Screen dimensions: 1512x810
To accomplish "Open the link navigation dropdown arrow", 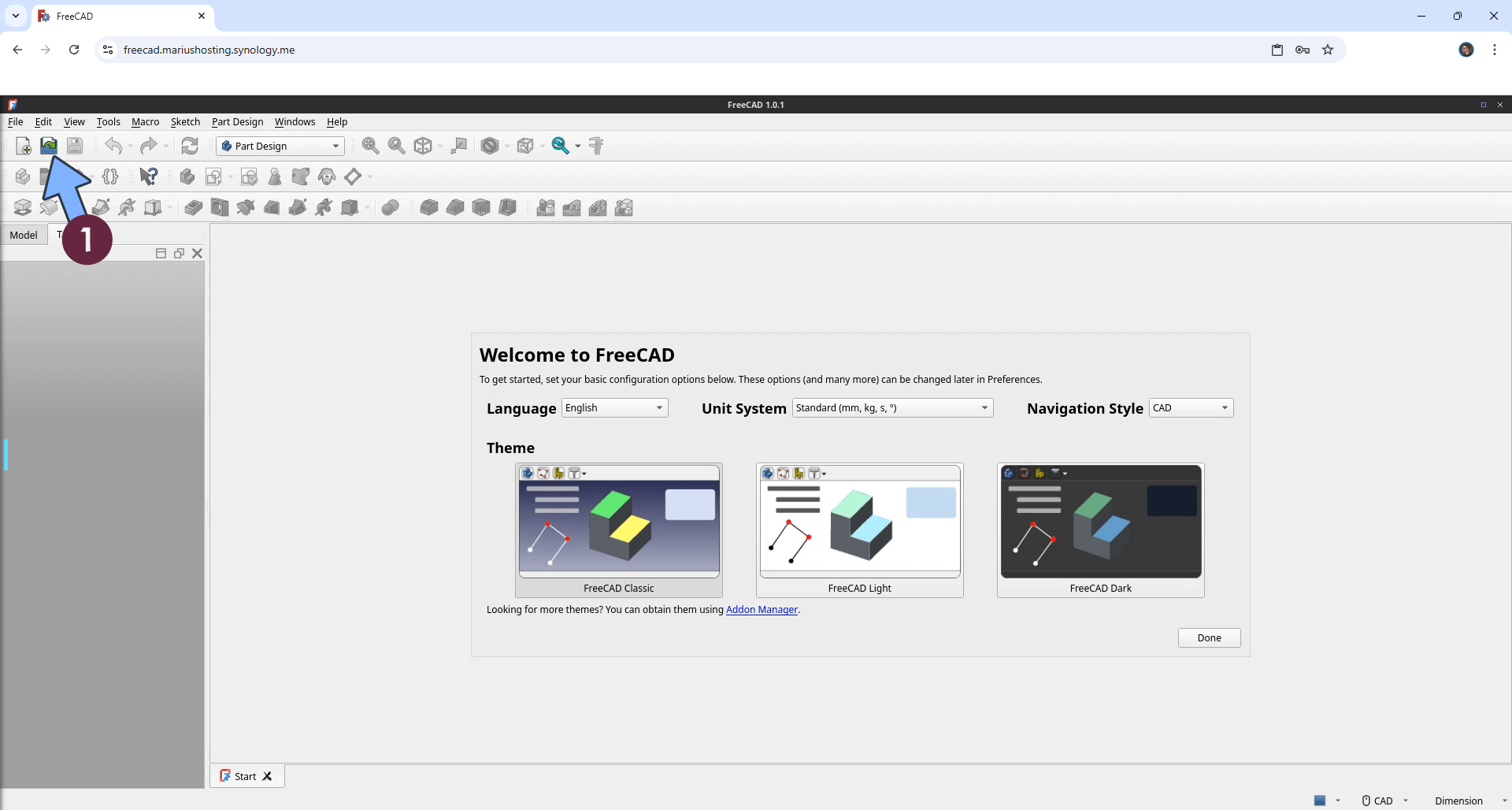I will tap(578, 146).
